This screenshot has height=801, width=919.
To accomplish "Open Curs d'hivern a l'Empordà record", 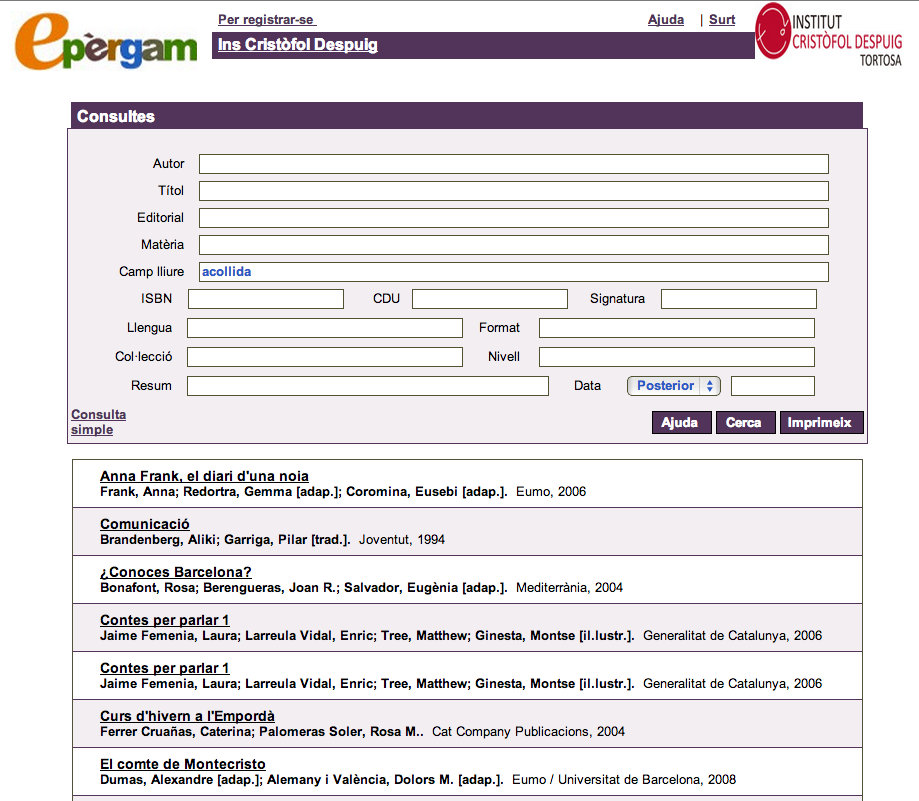I will (187, 716).
